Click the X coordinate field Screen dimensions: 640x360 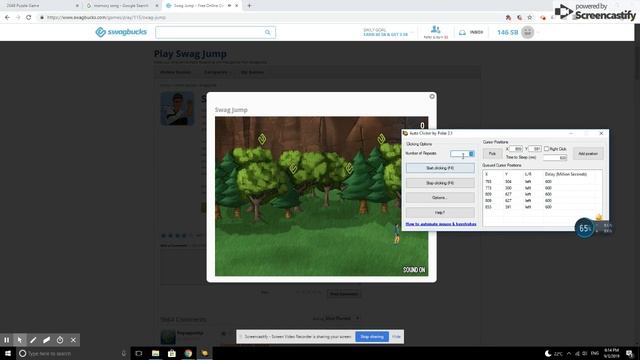pos(516,149)
